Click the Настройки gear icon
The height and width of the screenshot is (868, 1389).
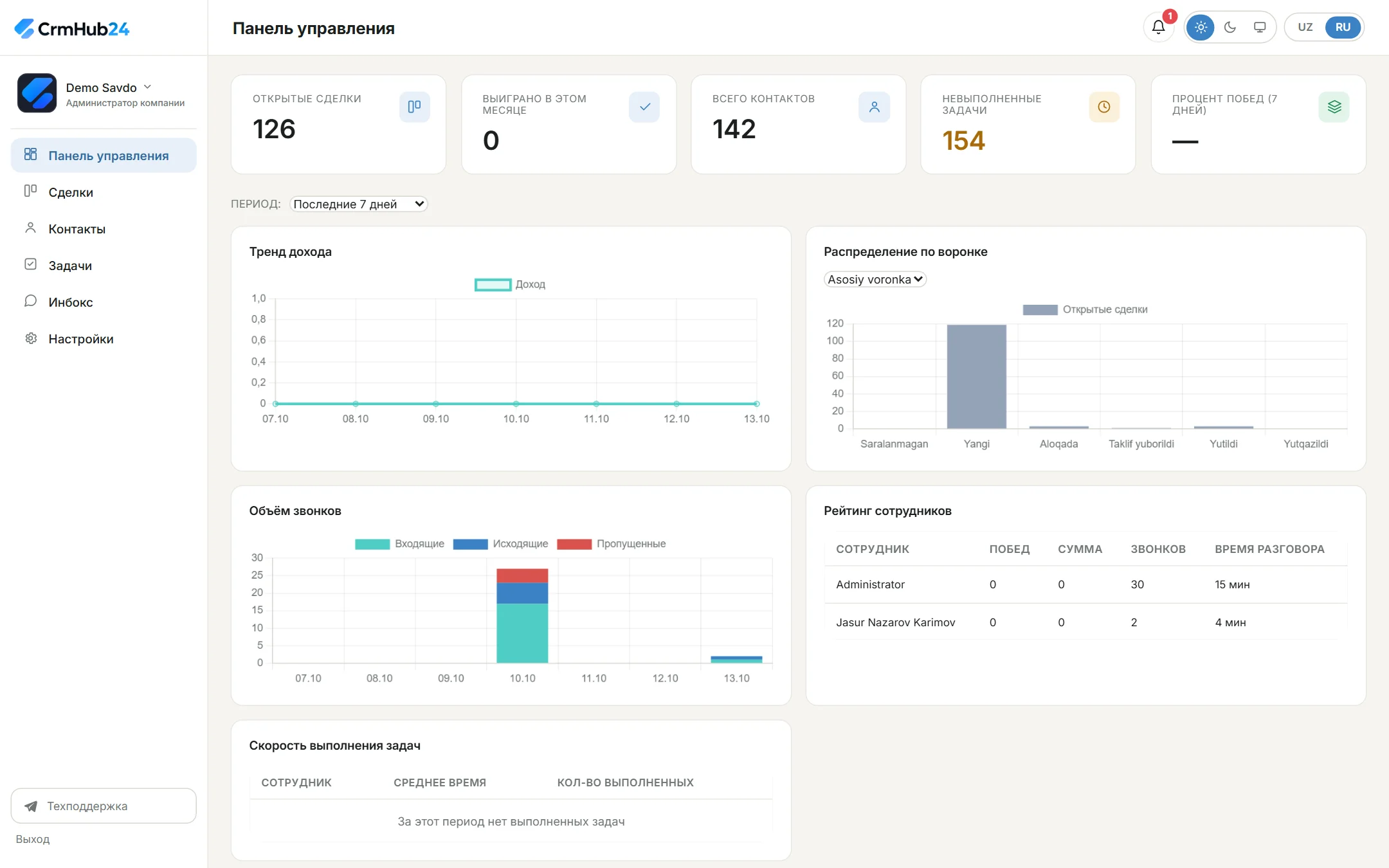click(30, 338)
